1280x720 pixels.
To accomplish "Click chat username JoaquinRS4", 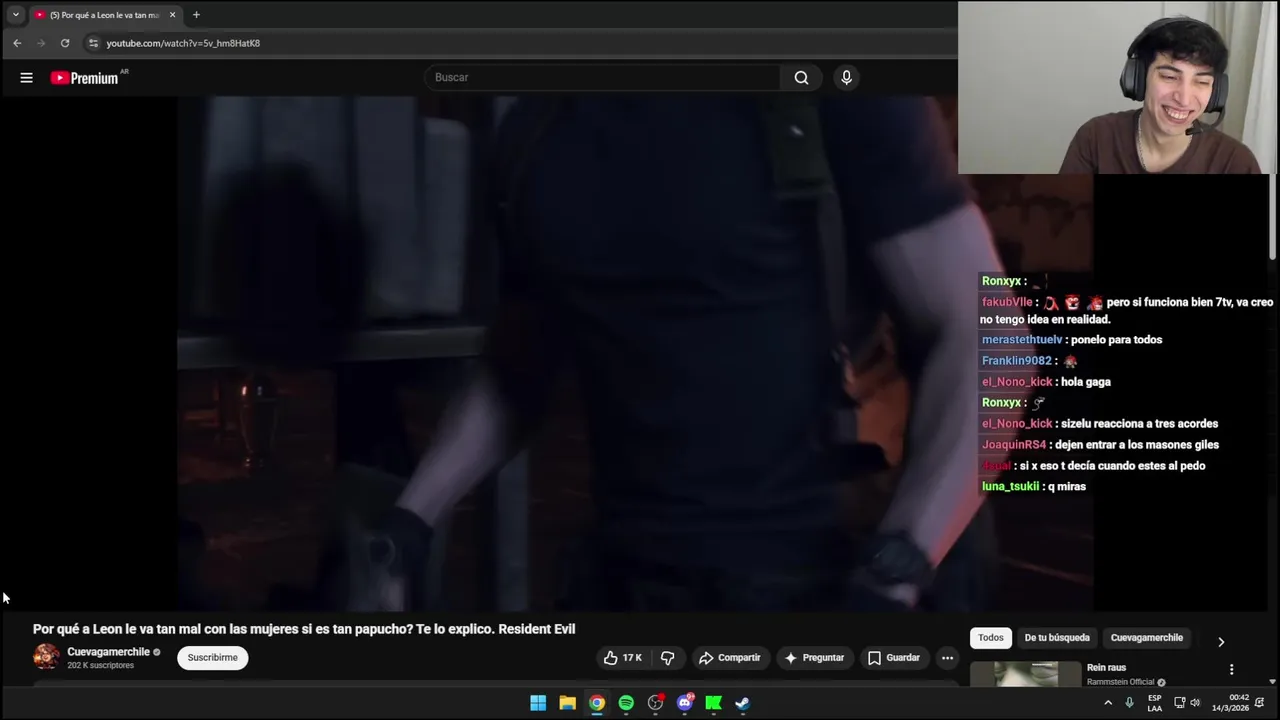I will coord(1014,445).
